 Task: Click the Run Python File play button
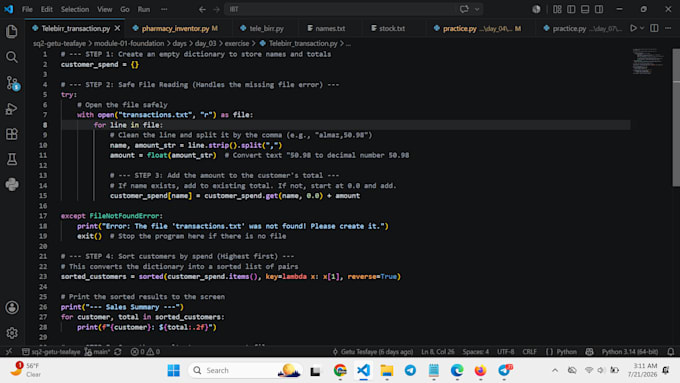633,28
